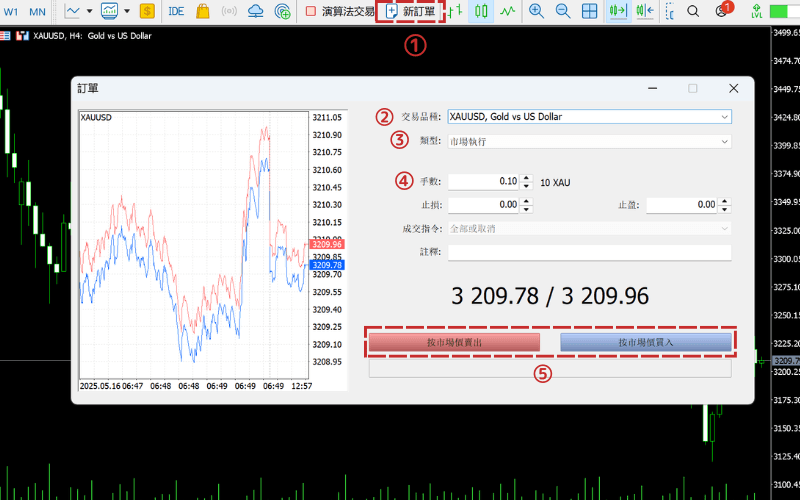Decrease 止損 stop loss value
Screen dimensions: 800x500
click(x=527, y=209)
